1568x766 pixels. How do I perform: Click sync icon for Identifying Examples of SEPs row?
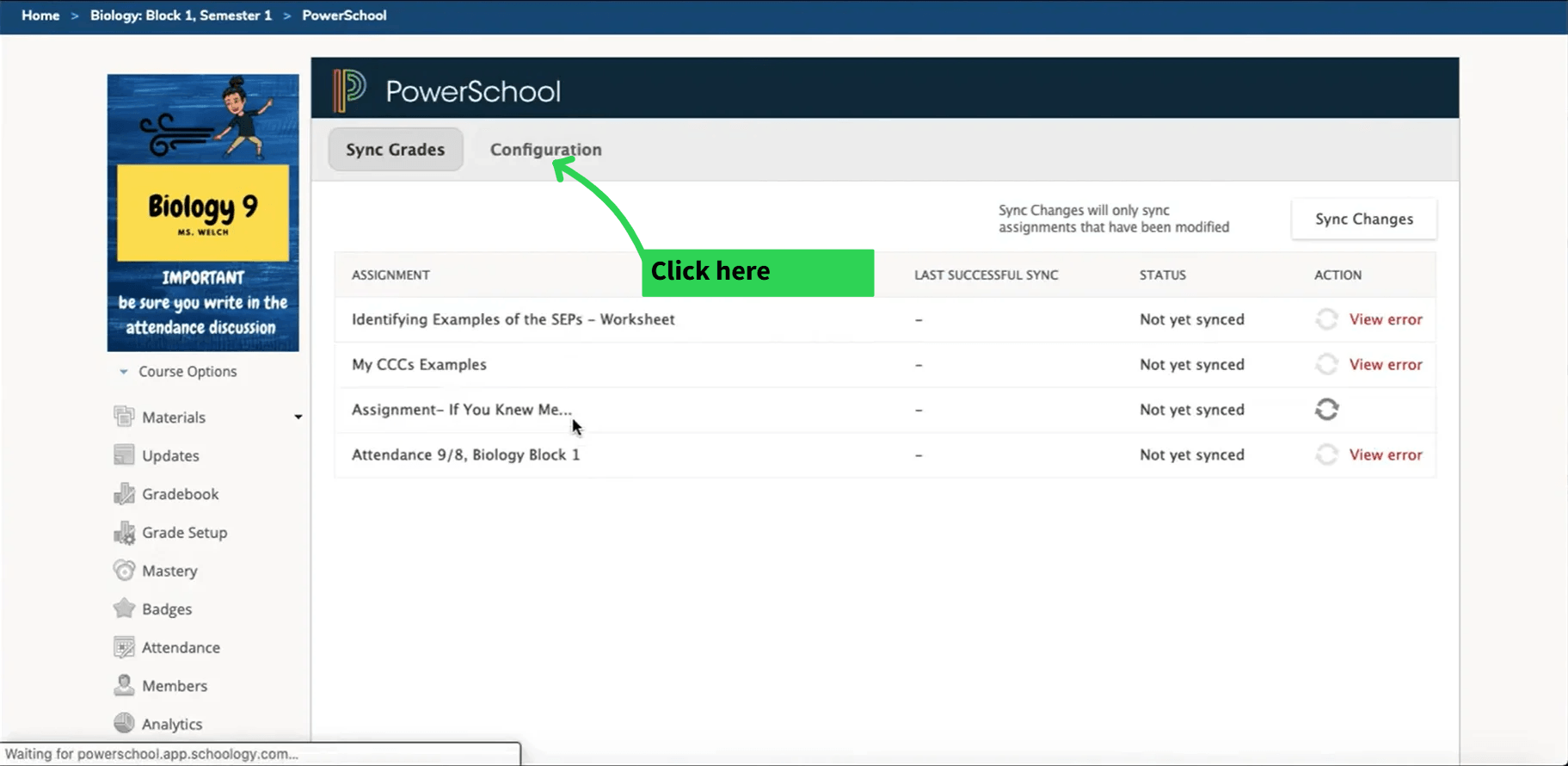(1326, 319)
